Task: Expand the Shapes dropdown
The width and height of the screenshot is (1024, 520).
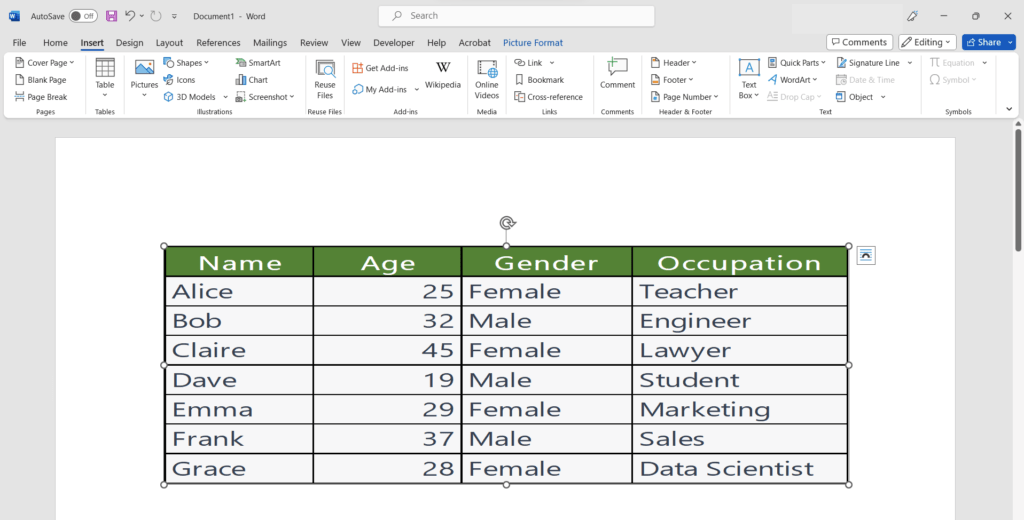Action: click(x=186, y=63)
